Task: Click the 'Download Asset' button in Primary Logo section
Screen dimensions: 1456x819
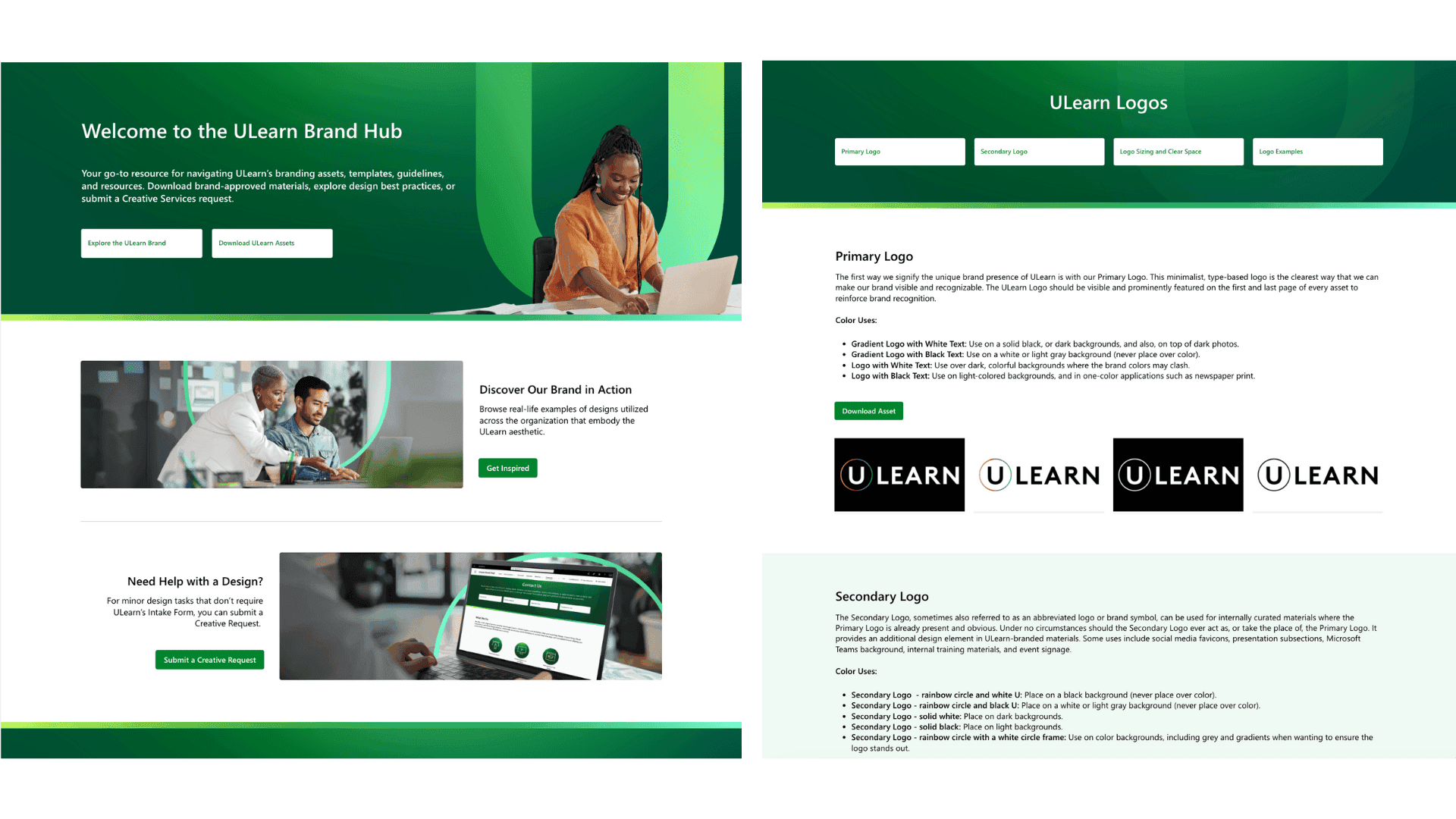Action: 869,411
